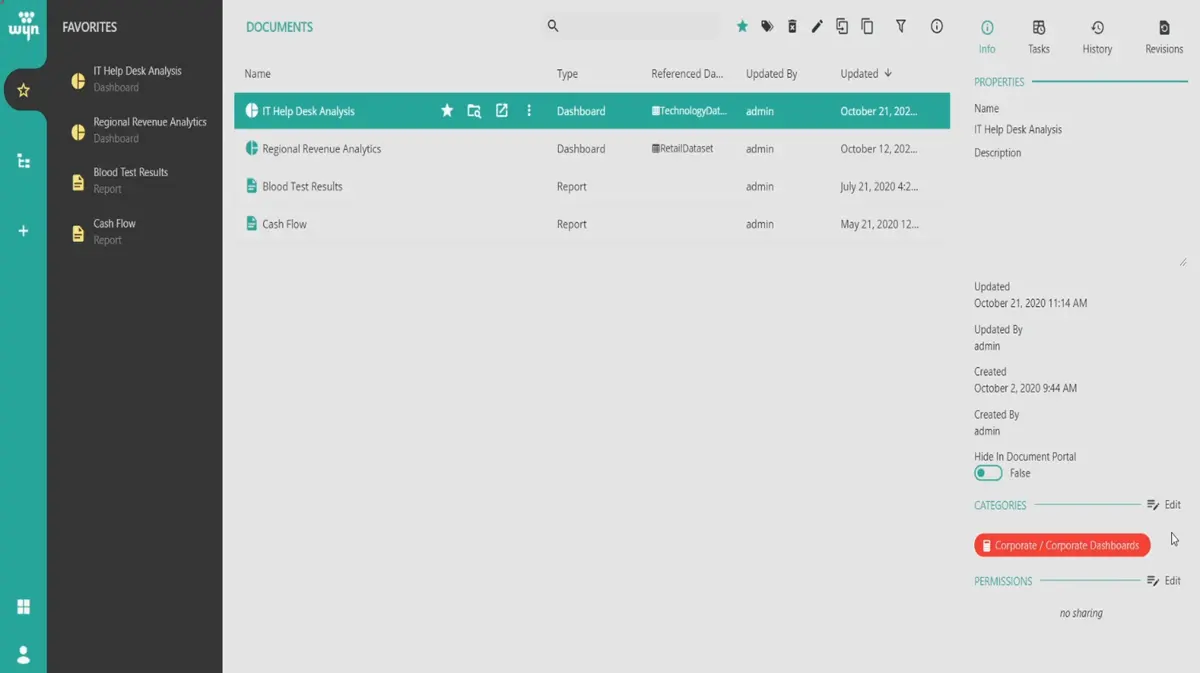This screenshot has width=1200, height=673.
Task: Click Edit next to Categories
Action: (1164, 505)
